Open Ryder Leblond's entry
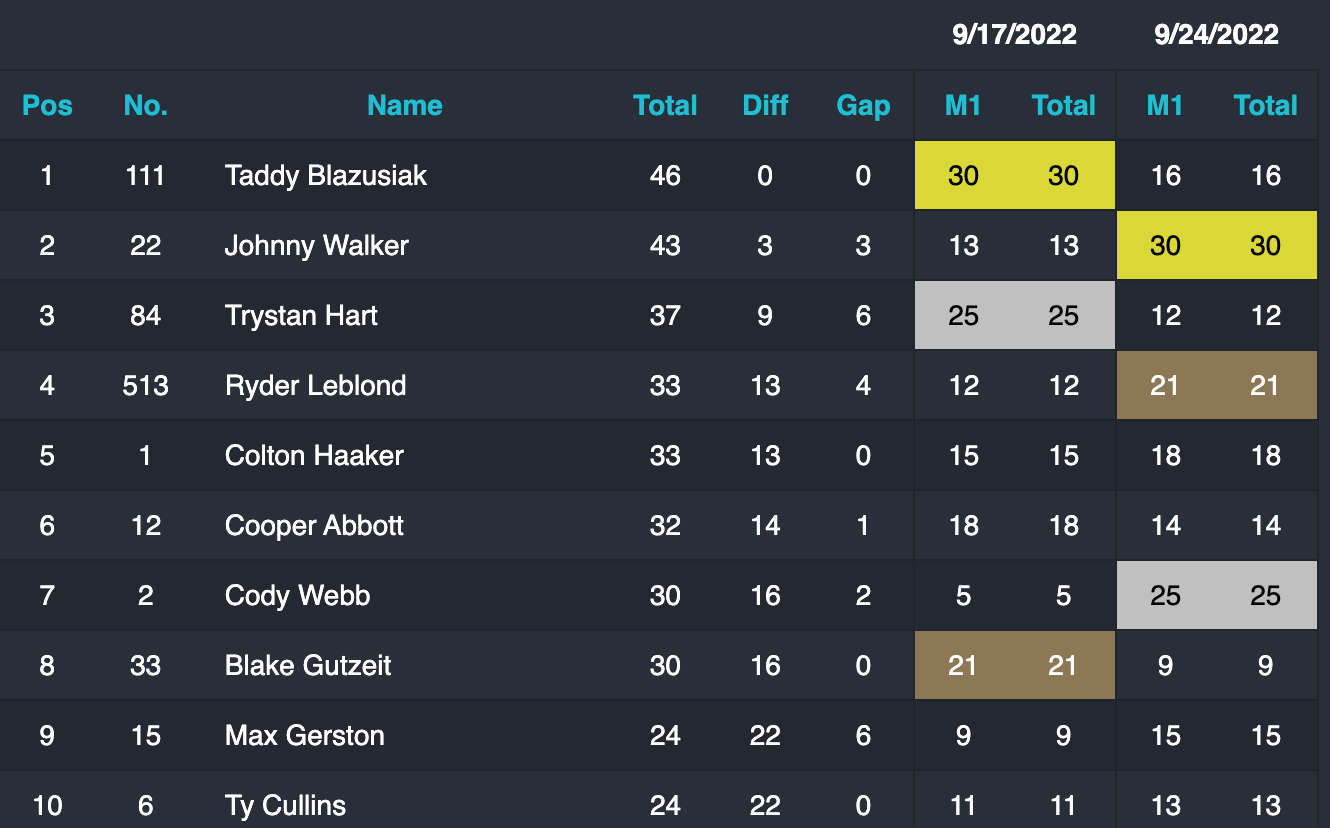Image resolution: width=1330 pixels, height=828 pixels. 315,386
